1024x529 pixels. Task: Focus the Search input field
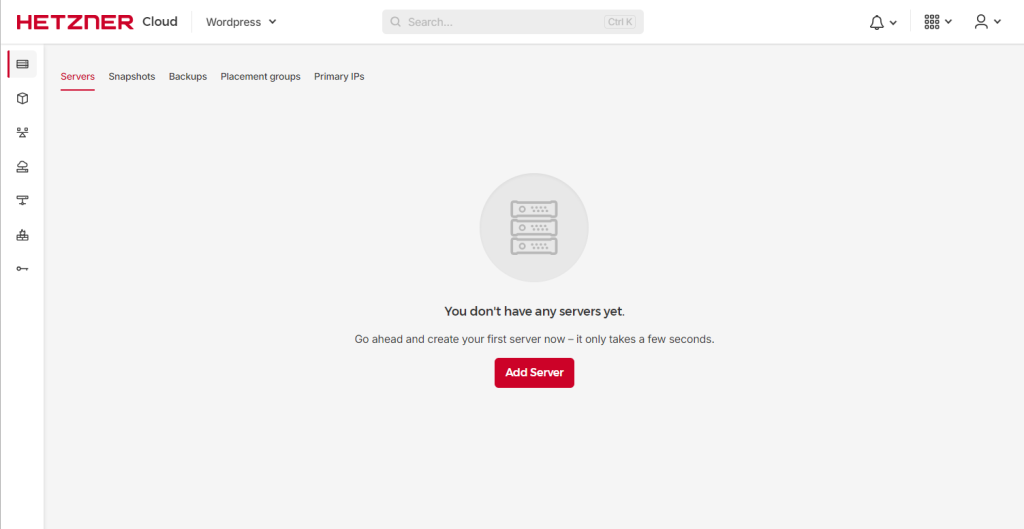(x=500, y=22)
